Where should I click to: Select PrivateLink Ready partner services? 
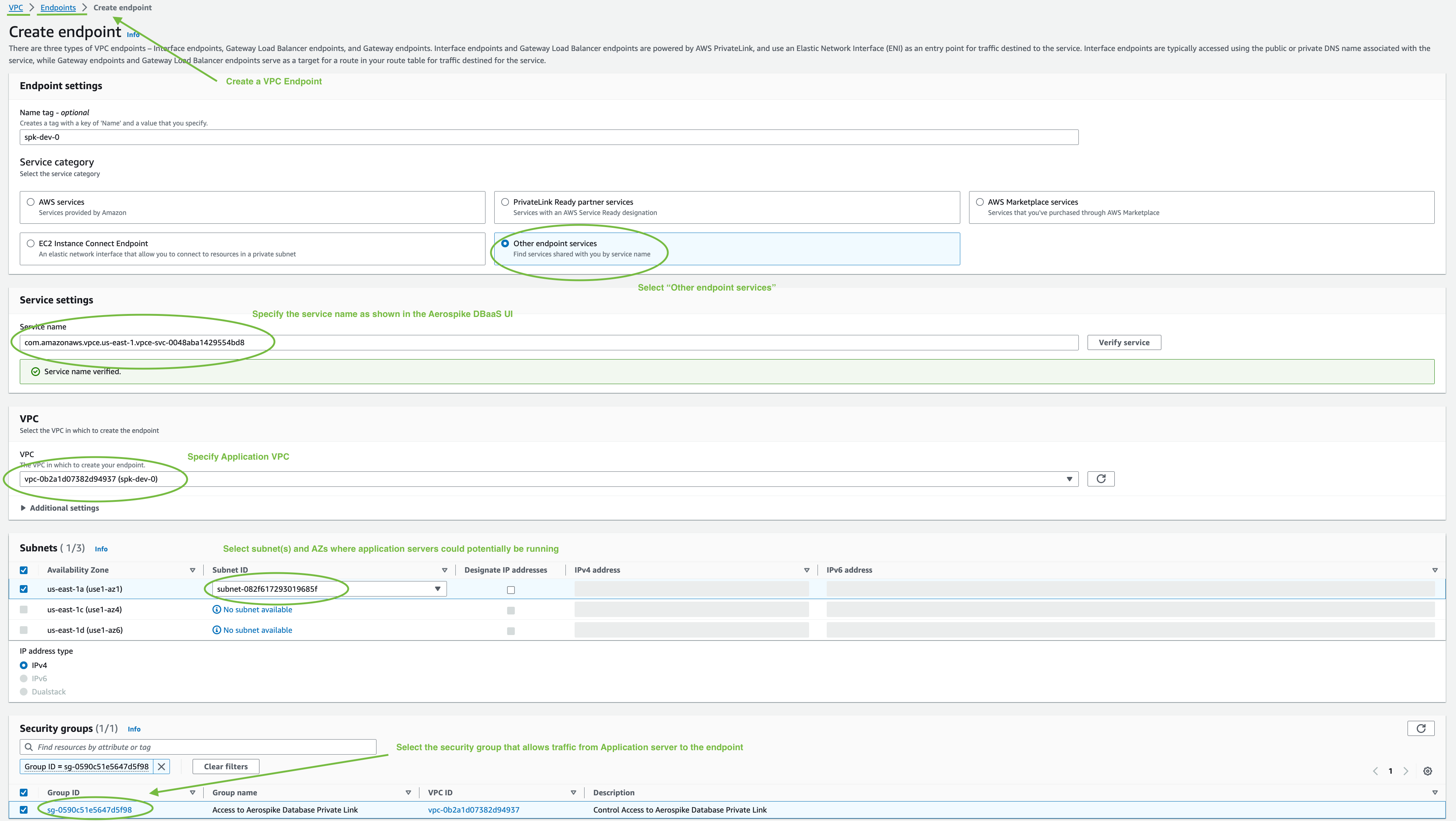point(505,202)
